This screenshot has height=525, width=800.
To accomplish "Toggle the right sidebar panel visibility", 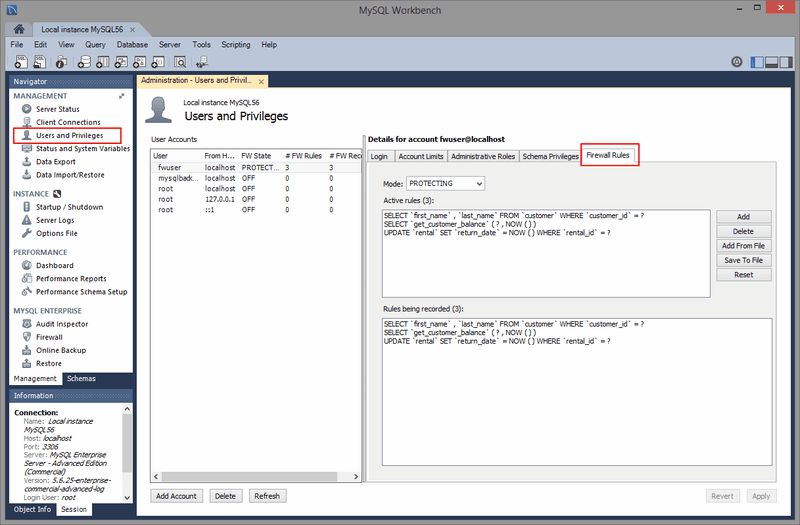I will [786, 62].
